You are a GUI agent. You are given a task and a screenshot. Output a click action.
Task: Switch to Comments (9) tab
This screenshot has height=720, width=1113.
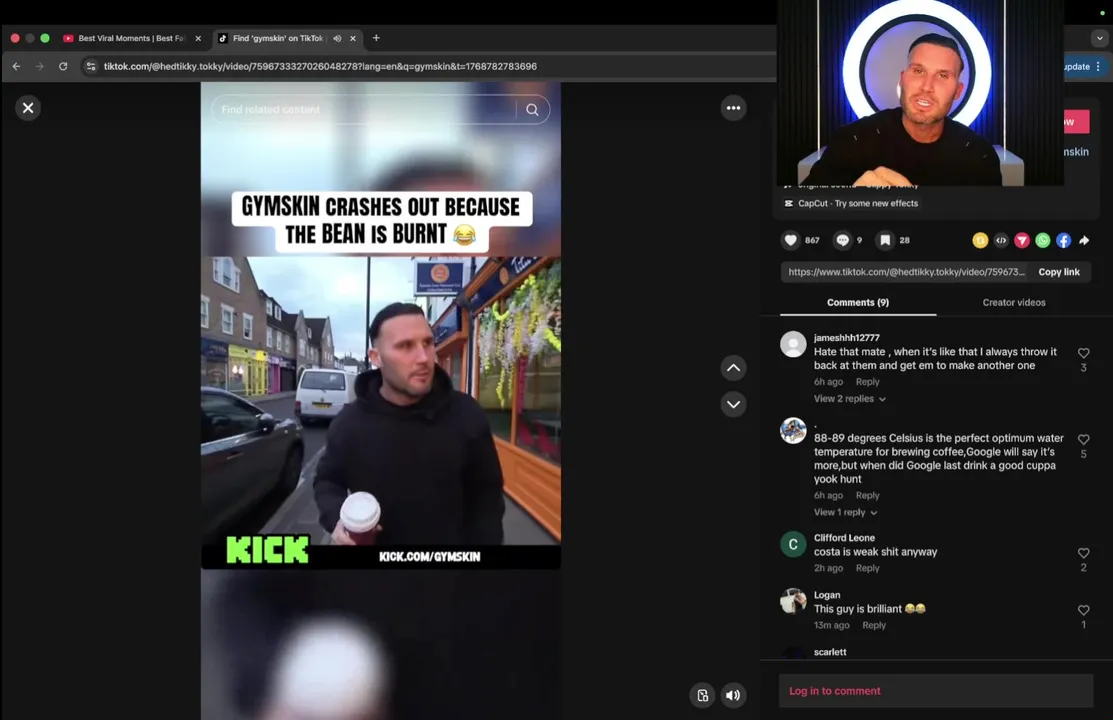857,302
